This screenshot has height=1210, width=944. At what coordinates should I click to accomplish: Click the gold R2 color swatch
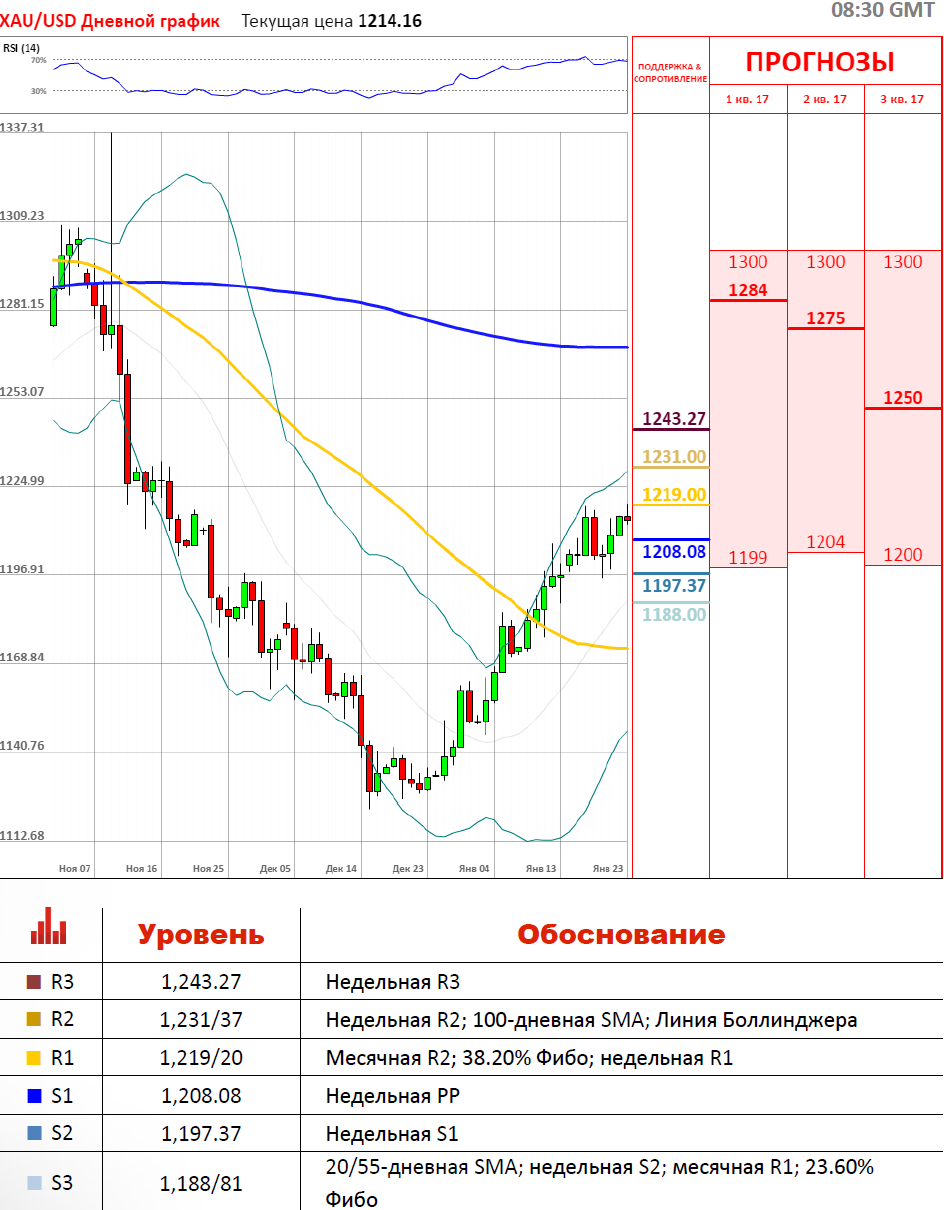click(33, 1020)
